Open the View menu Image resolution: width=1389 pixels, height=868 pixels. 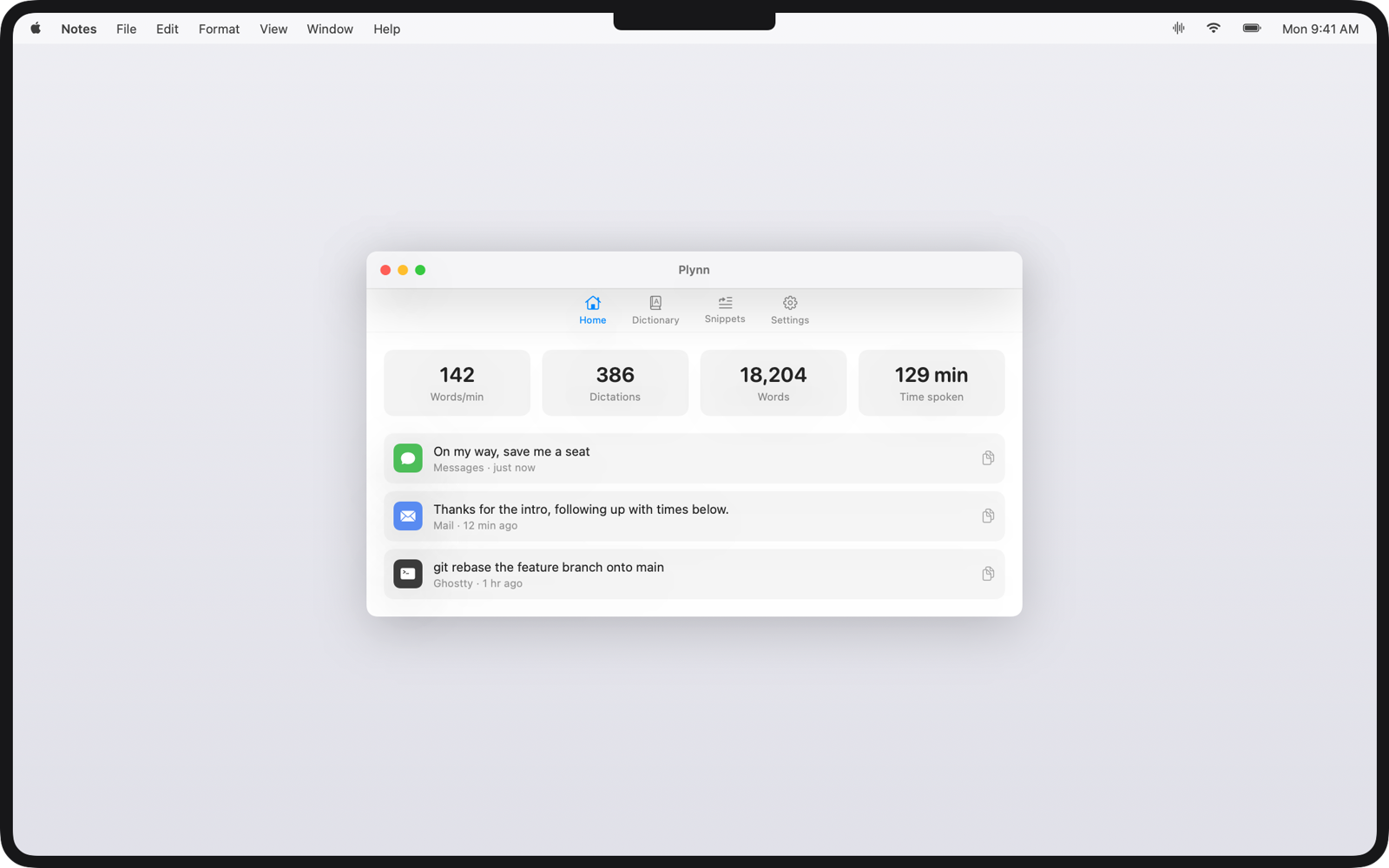coord(273,29)
